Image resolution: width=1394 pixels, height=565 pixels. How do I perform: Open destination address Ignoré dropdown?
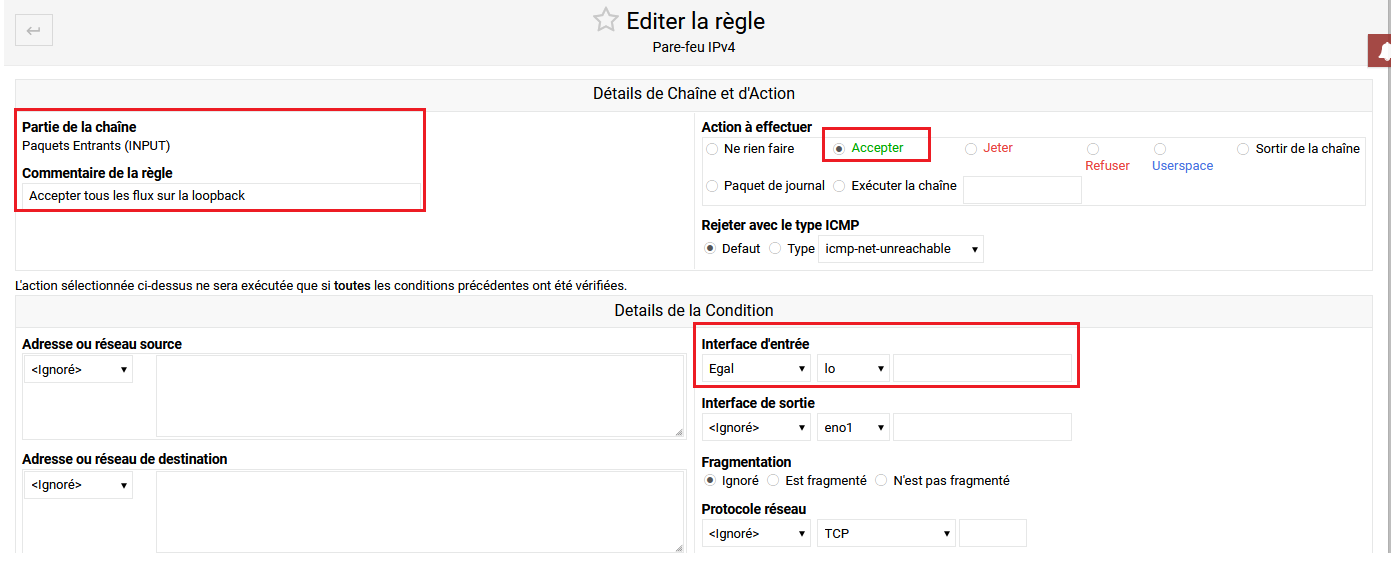coord(78,485)
